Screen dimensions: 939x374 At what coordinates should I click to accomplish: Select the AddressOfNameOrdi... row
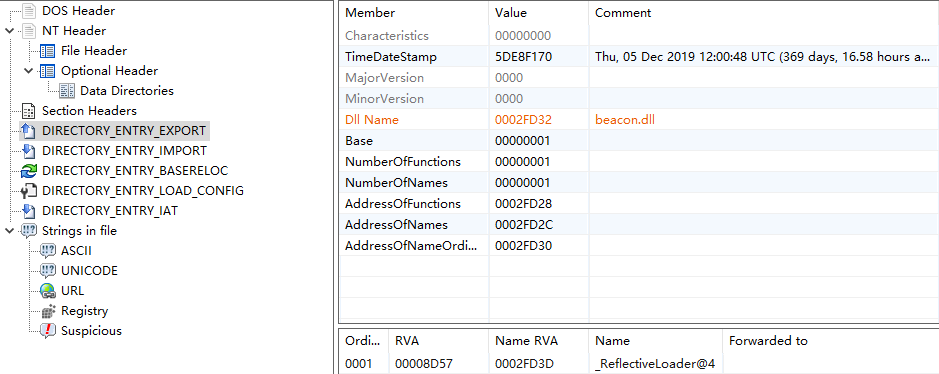point(639,245)
